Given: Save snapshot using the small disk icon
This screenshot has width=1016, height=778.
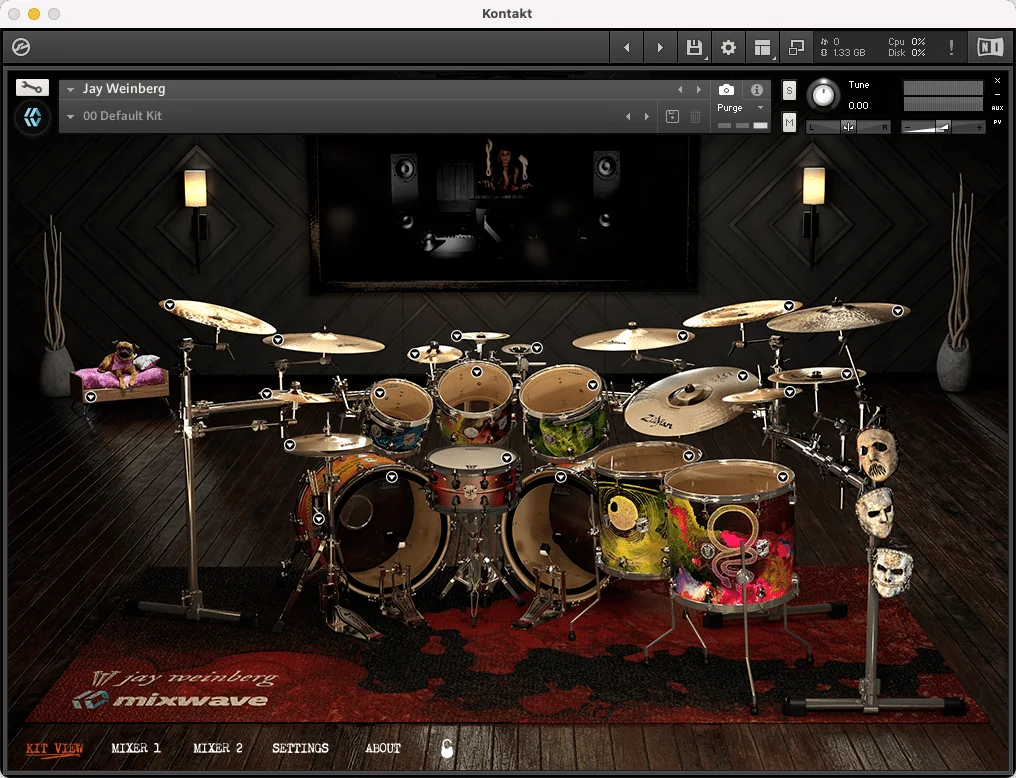Looking at the screenshot, I should [x=672, y=116].
